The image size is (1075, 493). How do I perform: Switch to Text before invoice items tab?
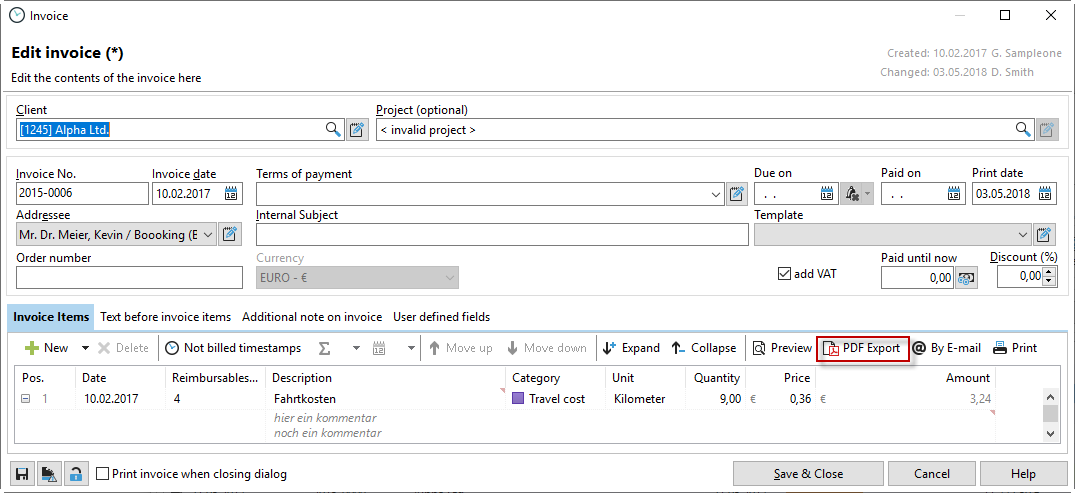(165, 317)
